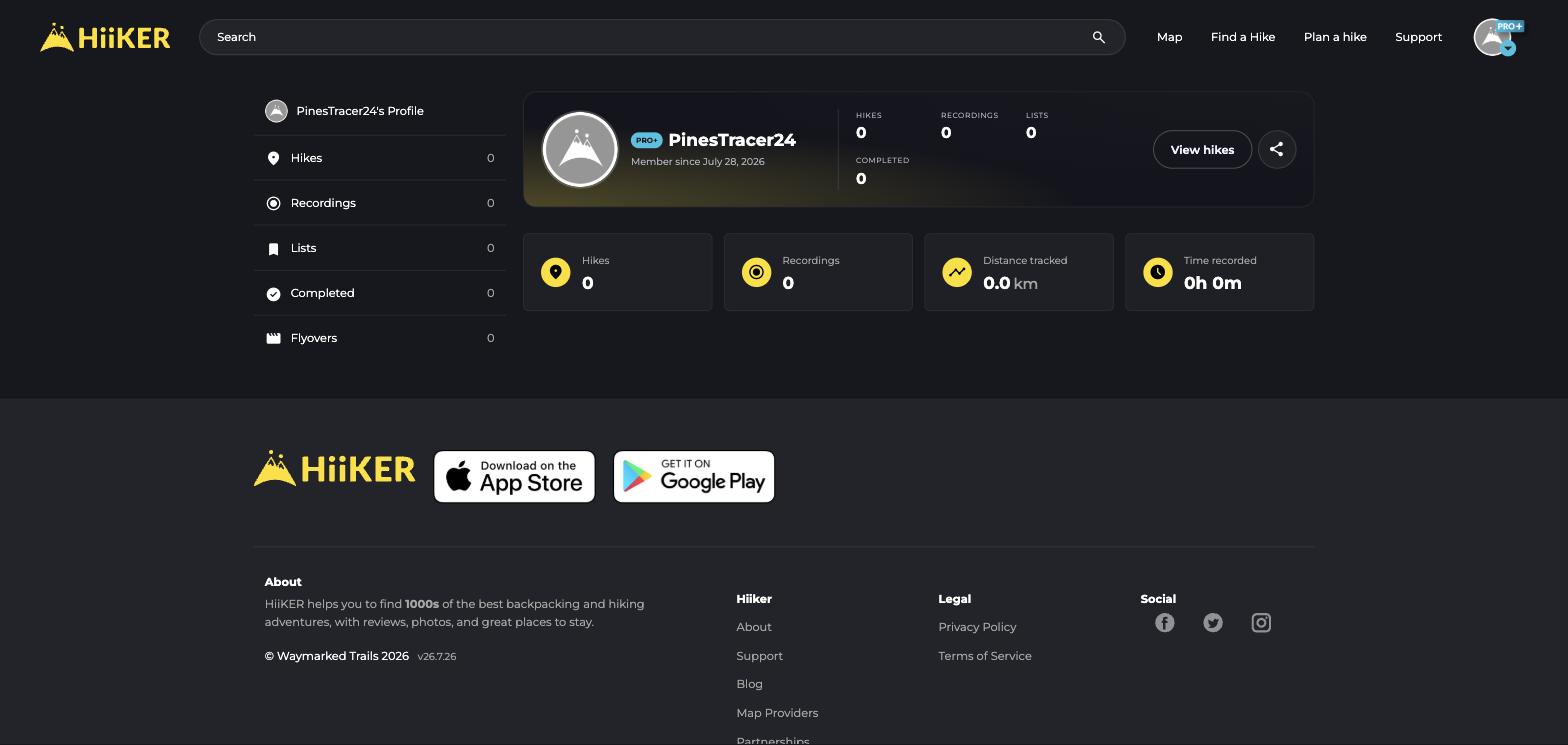Select PinesTracer24's Profile in the sidebar

point(380,111)
